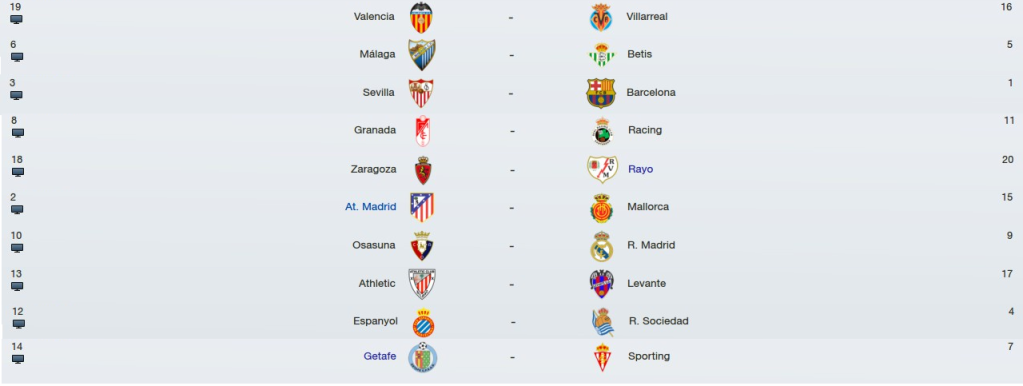Click the TV icon beside Valencia fixture
1023x386 pixels.
(x=16, y=20)
